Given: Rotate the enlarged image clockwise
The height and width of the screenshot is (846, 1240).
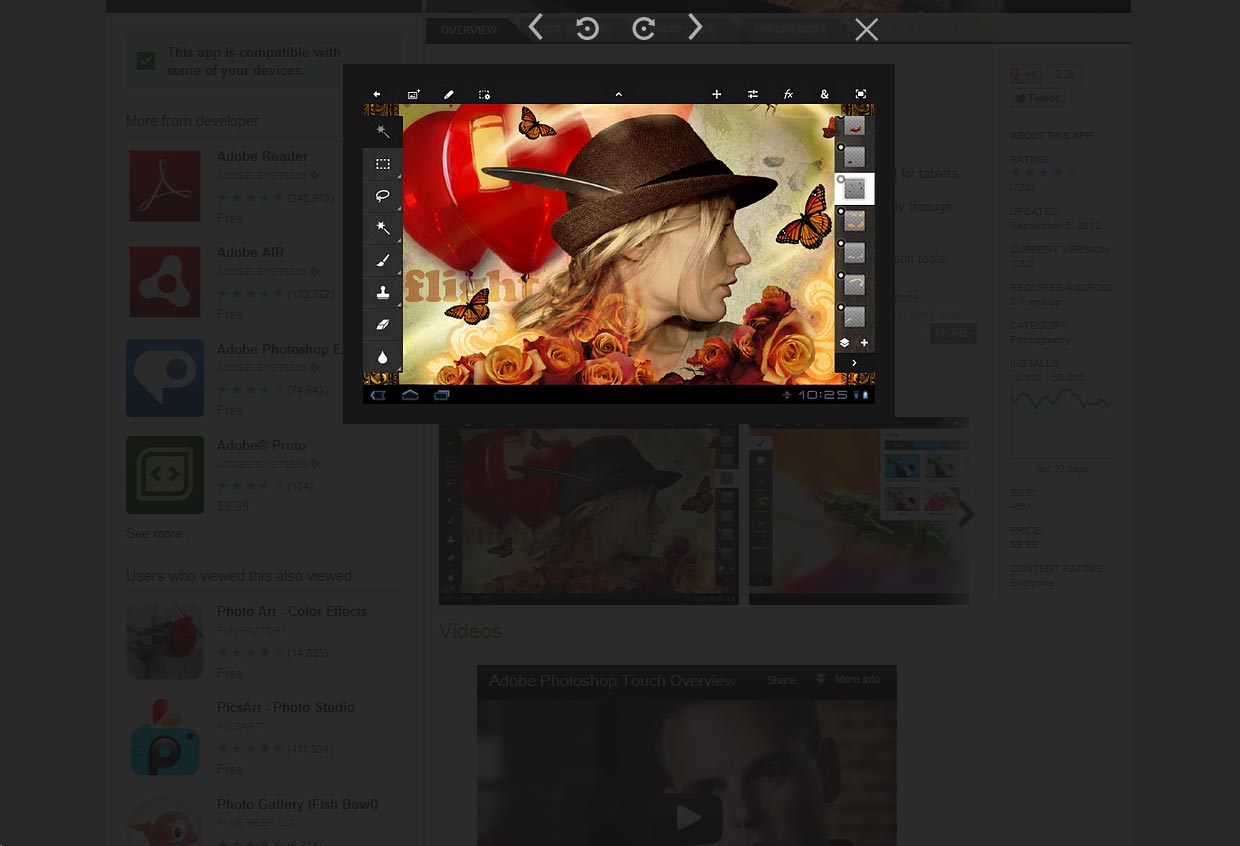Looking at the screenshot, I should (644, 29).
